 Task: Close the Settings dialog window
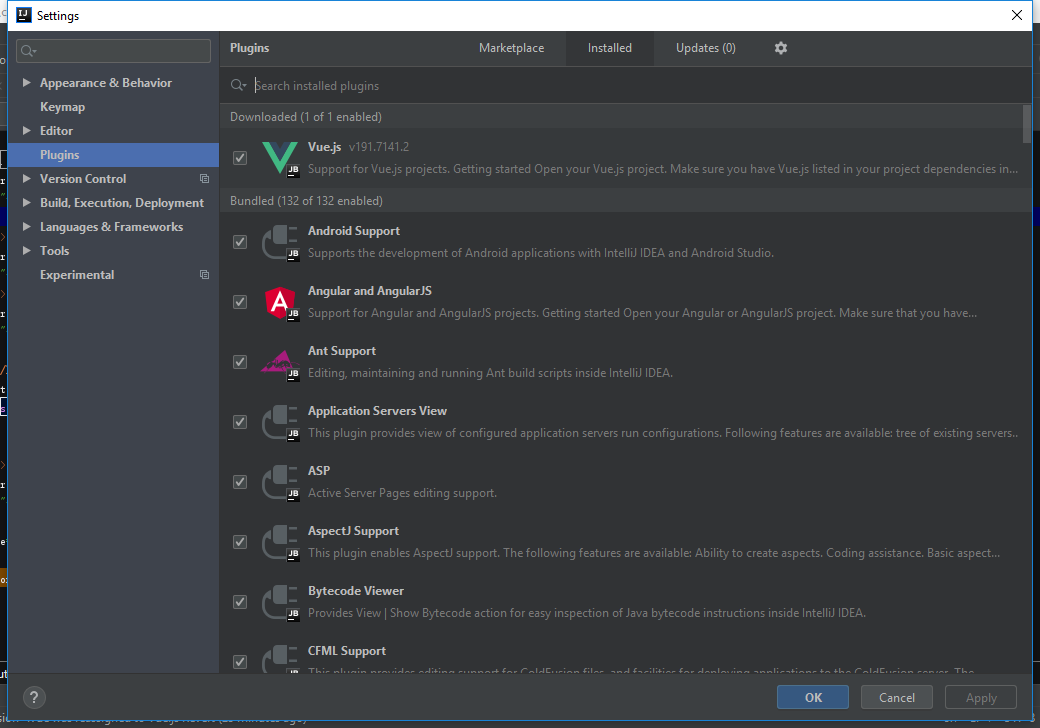[1017, 15]
